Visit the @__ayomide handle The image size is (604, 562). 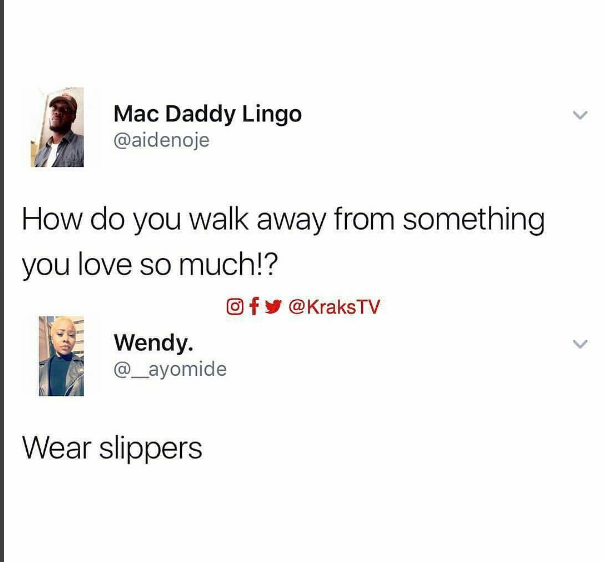point(170,369)
